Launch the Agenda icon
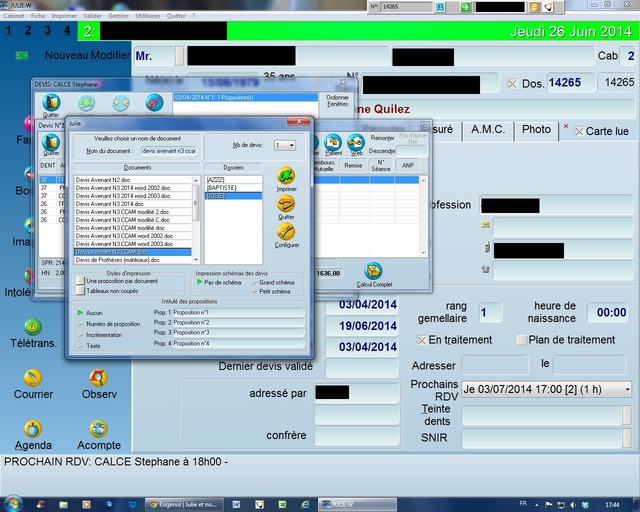The width and height of the screenshot is (640, 512). click(x=33, y=429)
